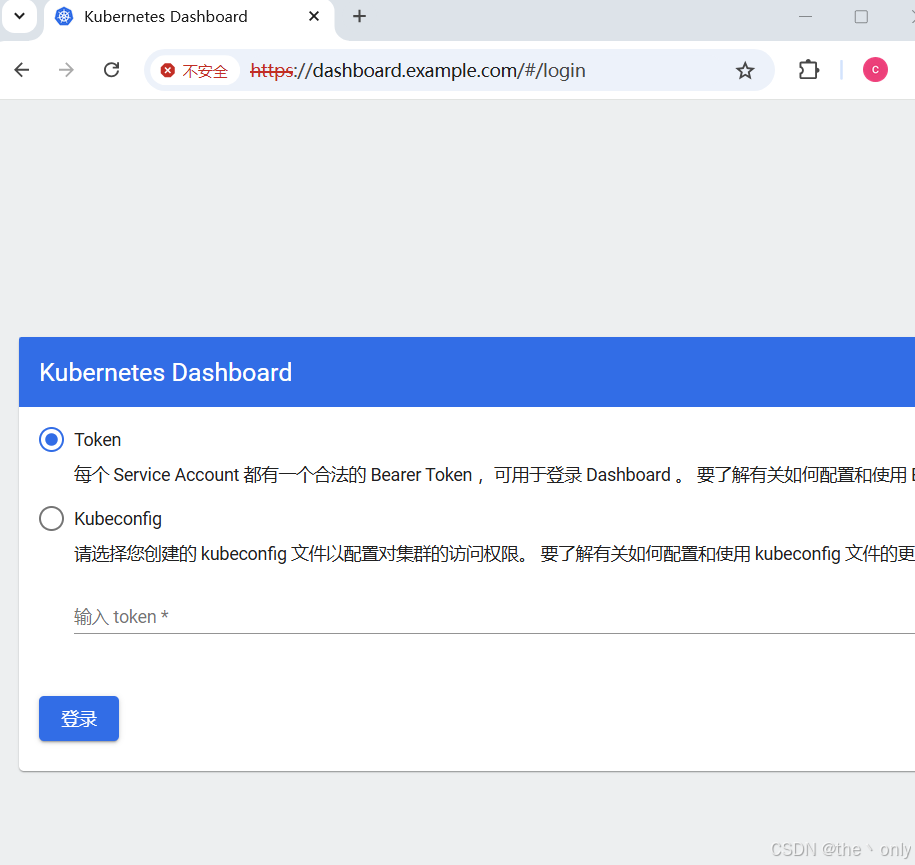Close the Kubernetes Dashboard tab
The height and width of the screenshot is (865, 915).
(314, 16)
